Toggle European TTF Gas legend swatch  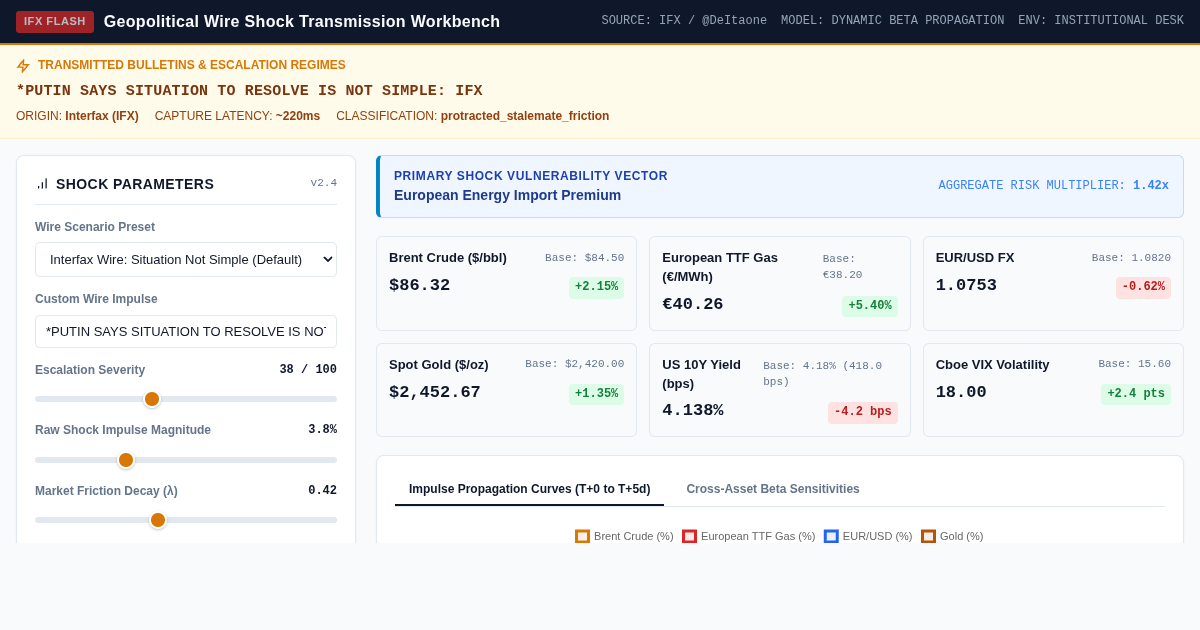[689, 536]
